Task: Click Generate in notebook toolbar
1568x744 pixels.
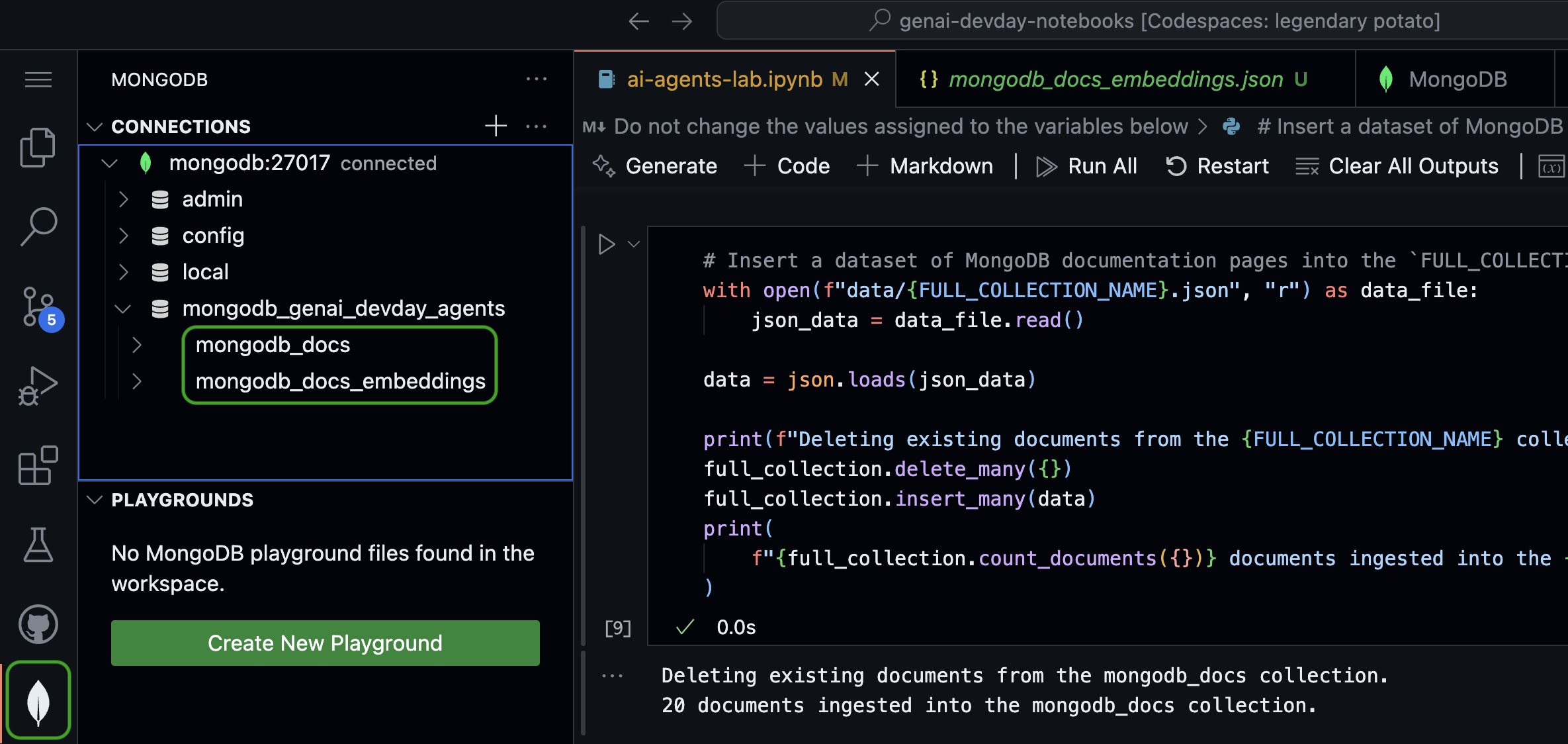Action: [x=654, y=166]
